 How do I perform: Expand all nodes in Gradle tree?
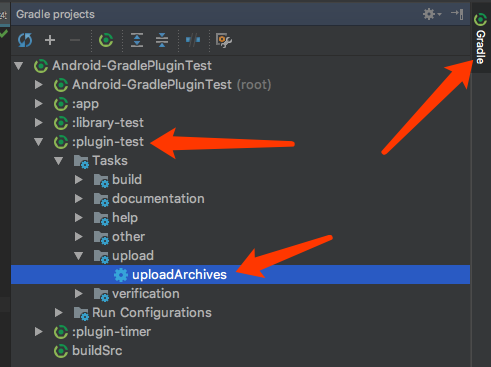137,40
